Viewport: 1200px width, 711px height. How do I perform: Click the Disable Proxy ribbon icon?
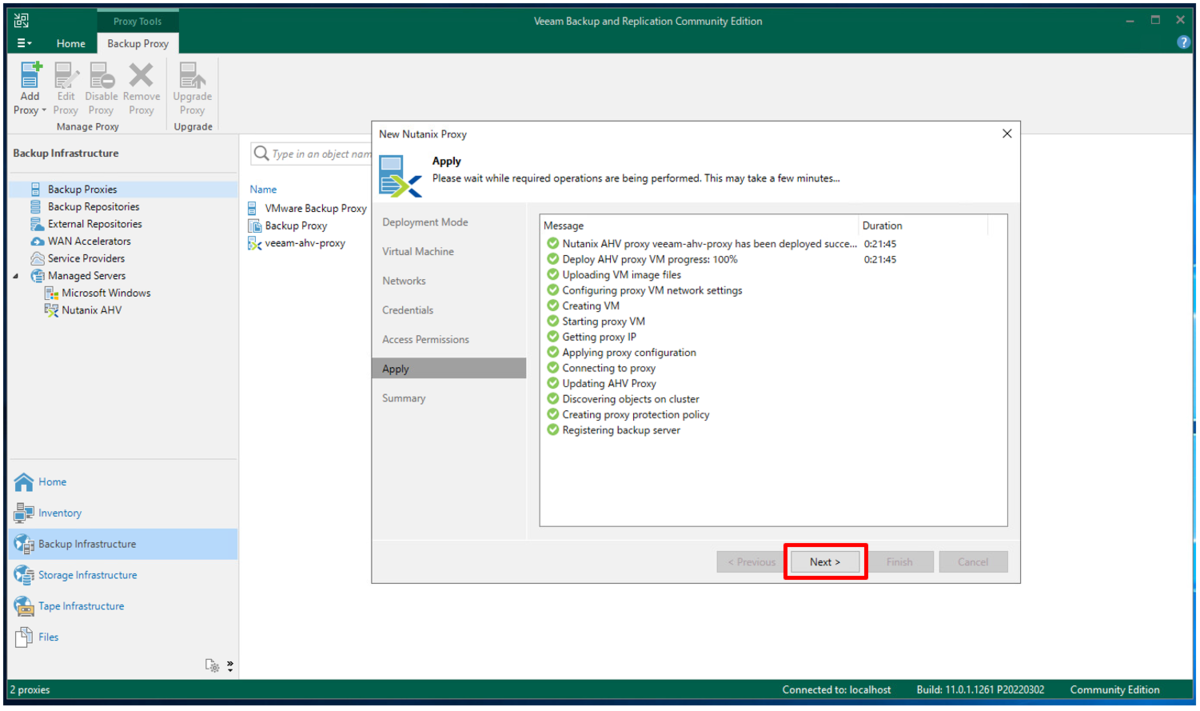tap(101, 75)
